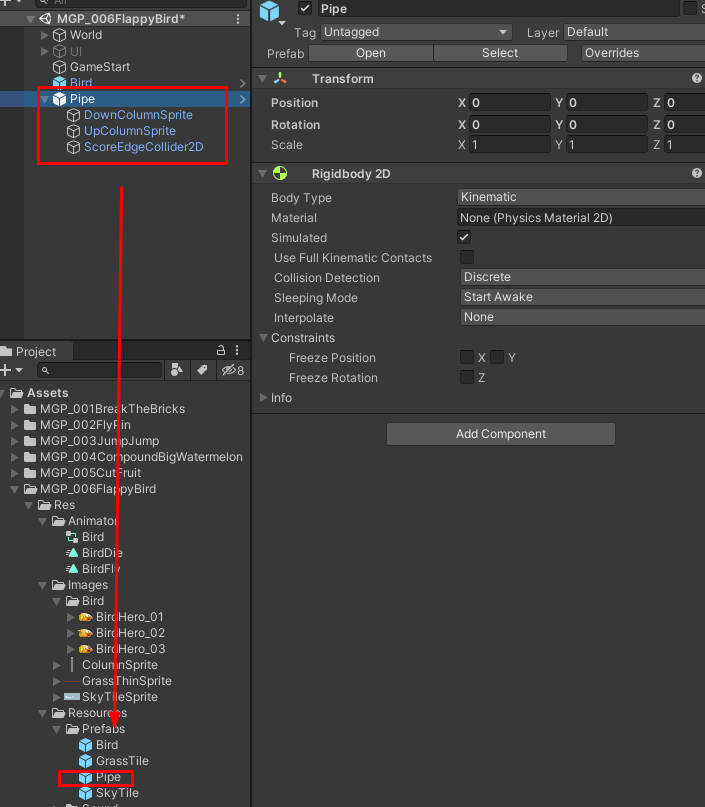Image resolution: width=705 pixels, height=807 pixels.
Task: Click Open prefab button
Action: click(371, 53)
